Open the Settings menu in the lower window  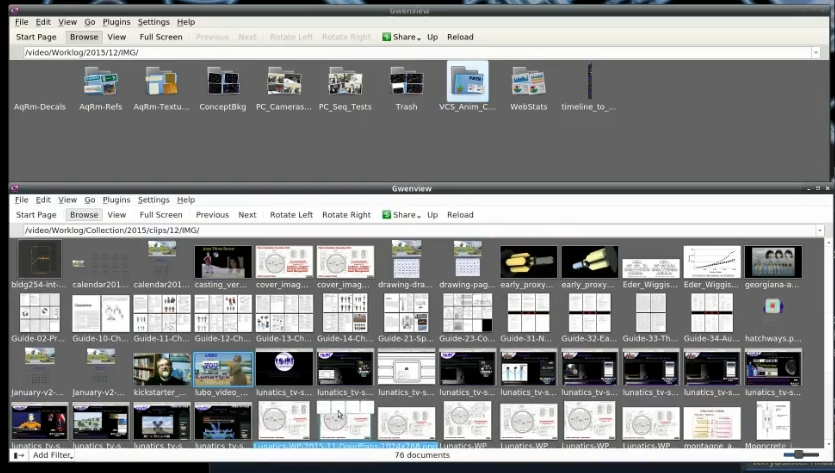tap(153, 200)
